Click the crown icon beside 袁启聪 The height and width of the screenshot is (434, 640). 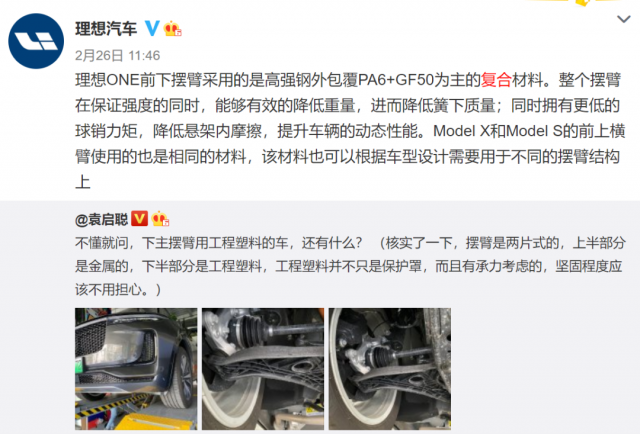160,219
